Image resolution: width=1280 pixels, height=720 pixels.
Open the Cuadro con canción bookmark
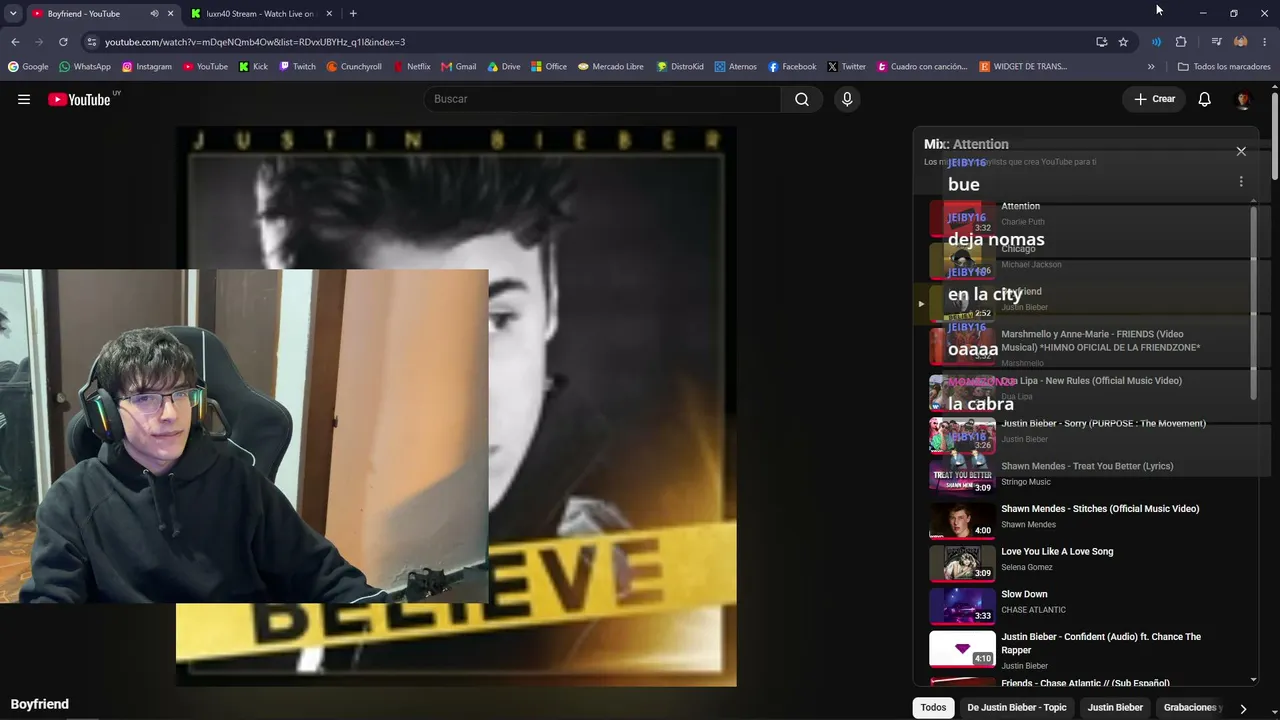922,67
